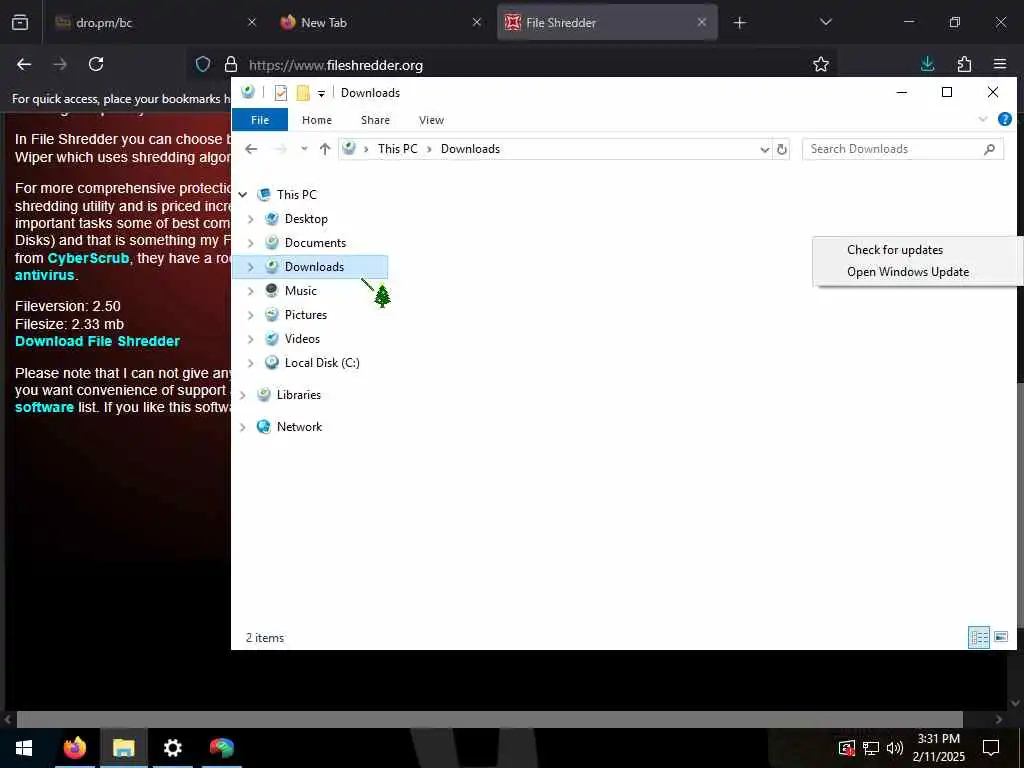Go back one page in Firefox
1024x768 pixels.
24,64
